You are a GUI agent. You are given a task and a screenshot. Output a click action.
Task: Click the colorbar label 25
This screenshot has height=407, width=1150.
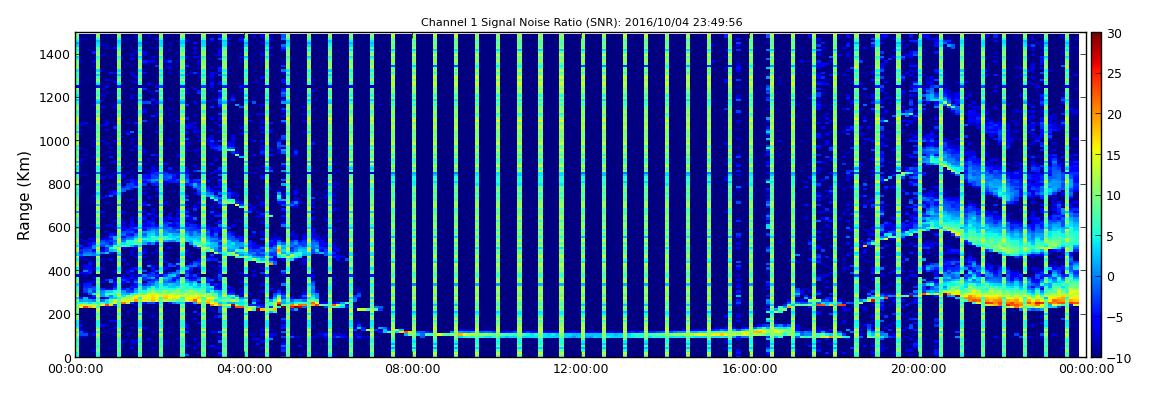[1115, 74]
